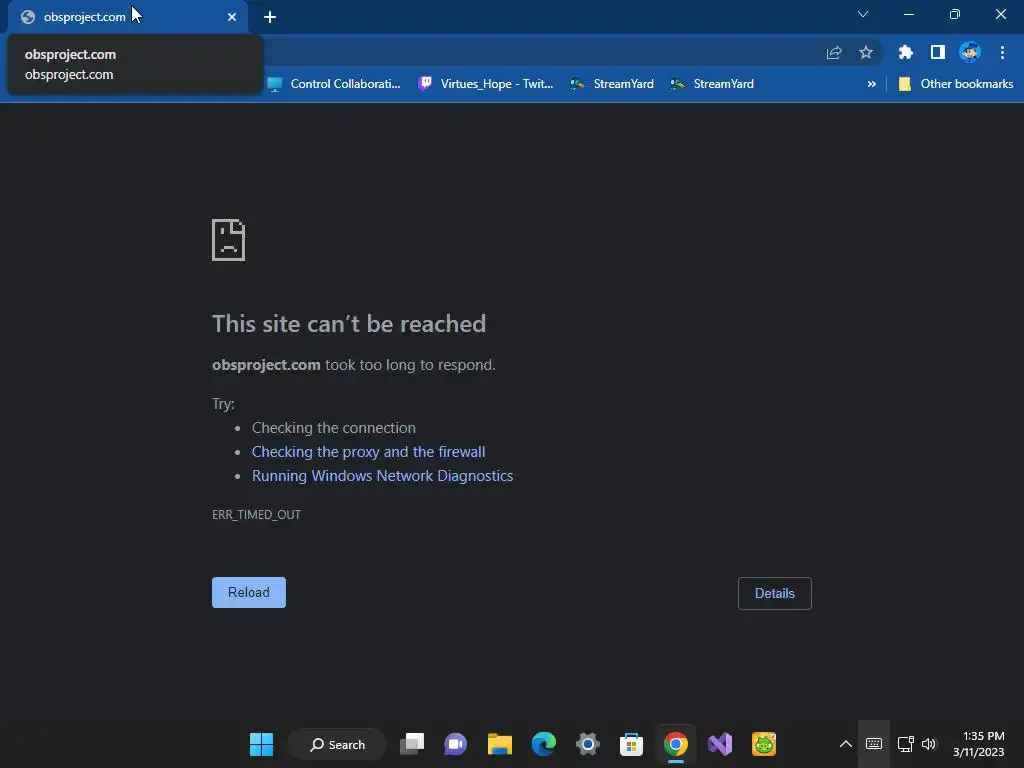Click the This site can't be reached heading

(x=349, y=324)
